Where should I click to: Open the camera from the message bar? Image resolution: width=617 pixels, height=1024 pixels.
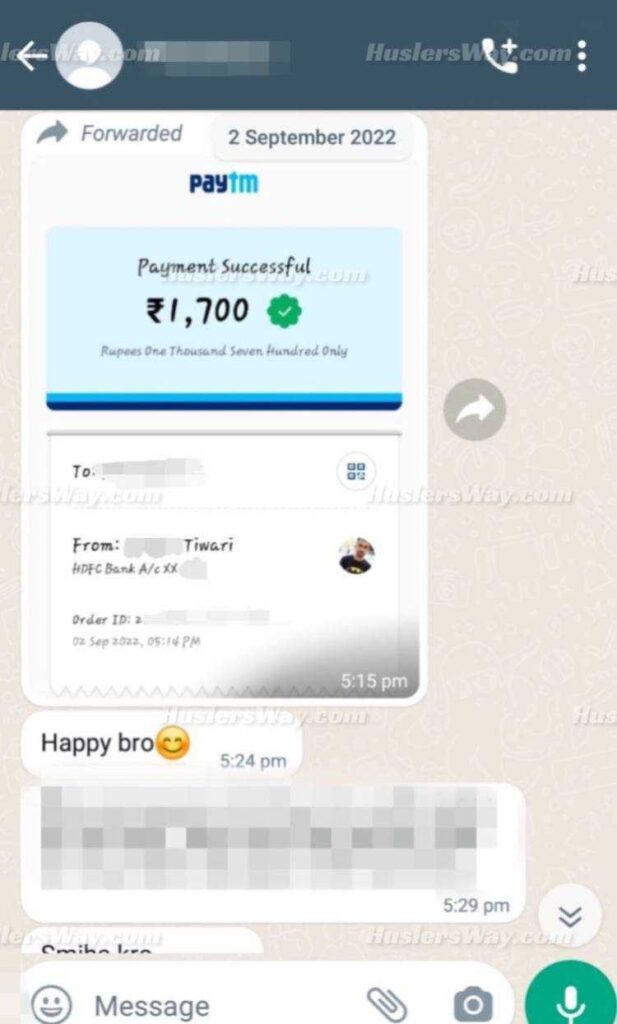tap(473, 1004)
